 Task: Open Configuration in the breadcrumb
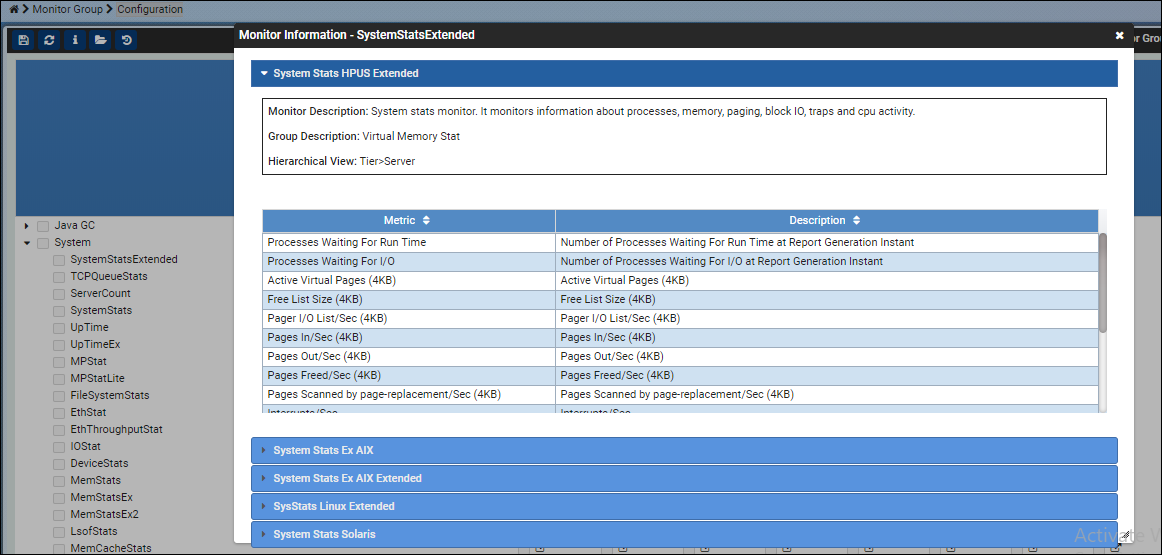(150, 10)
